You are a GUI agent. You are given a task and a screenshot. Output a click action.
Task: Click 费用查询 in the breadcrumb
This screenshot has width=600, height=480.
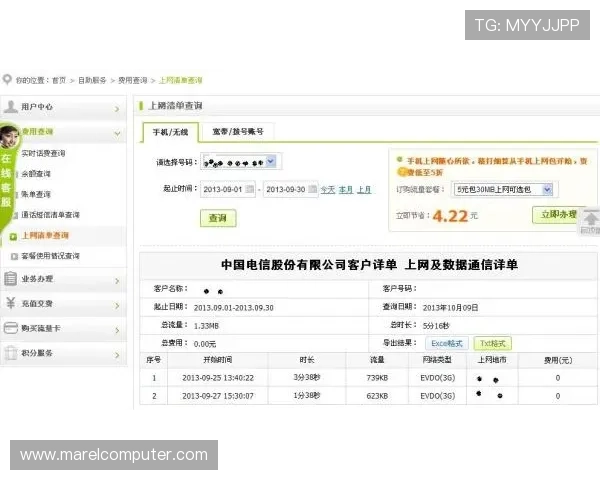(x=132, y=80)
